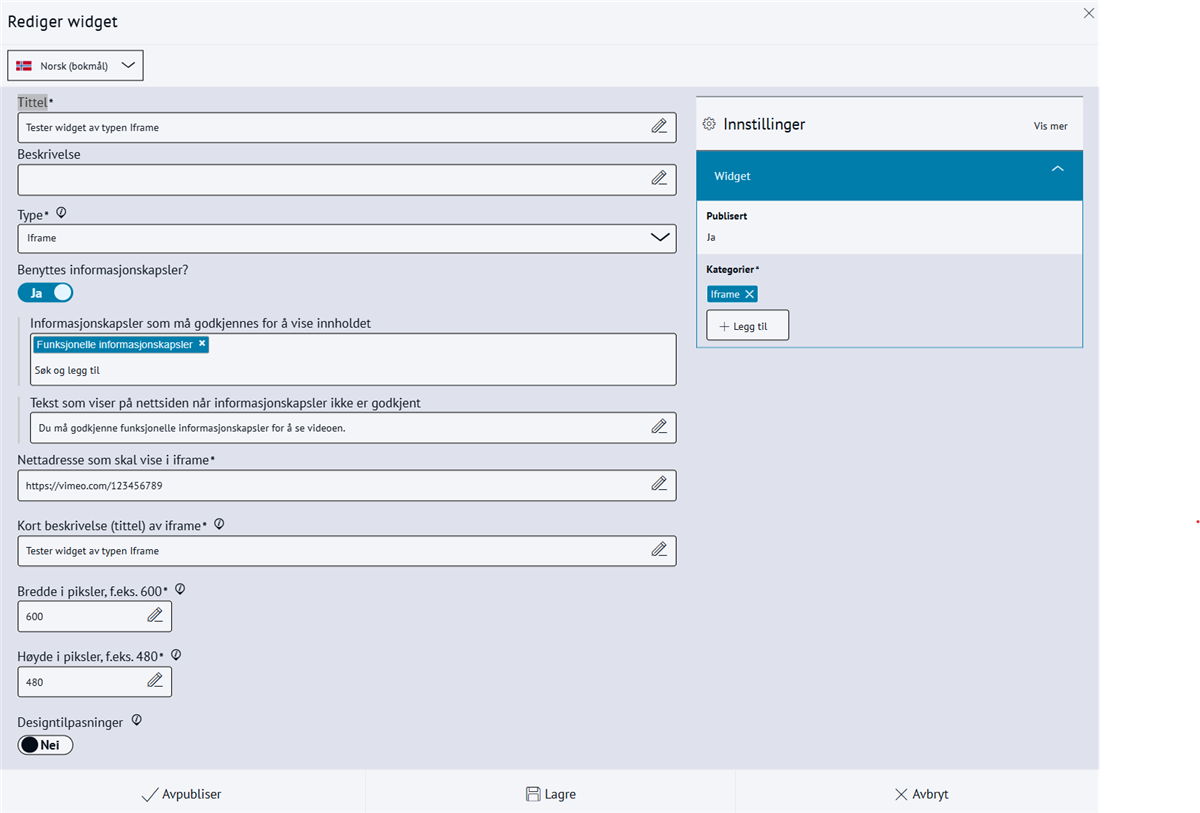Click Avpubliser to unpublish the widget

182,794
